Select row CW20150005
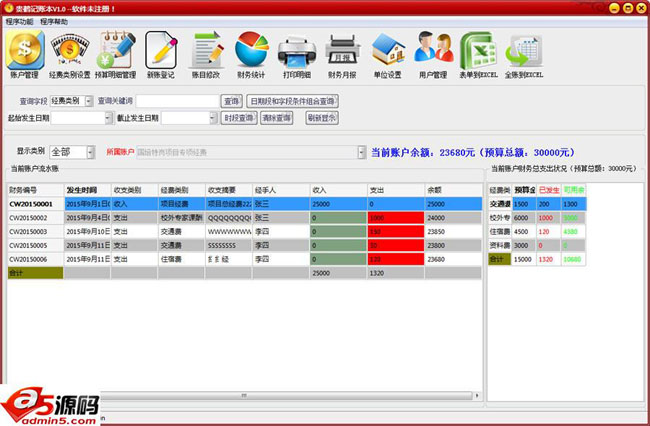This screenshot has height=426, width=650. 245,245
